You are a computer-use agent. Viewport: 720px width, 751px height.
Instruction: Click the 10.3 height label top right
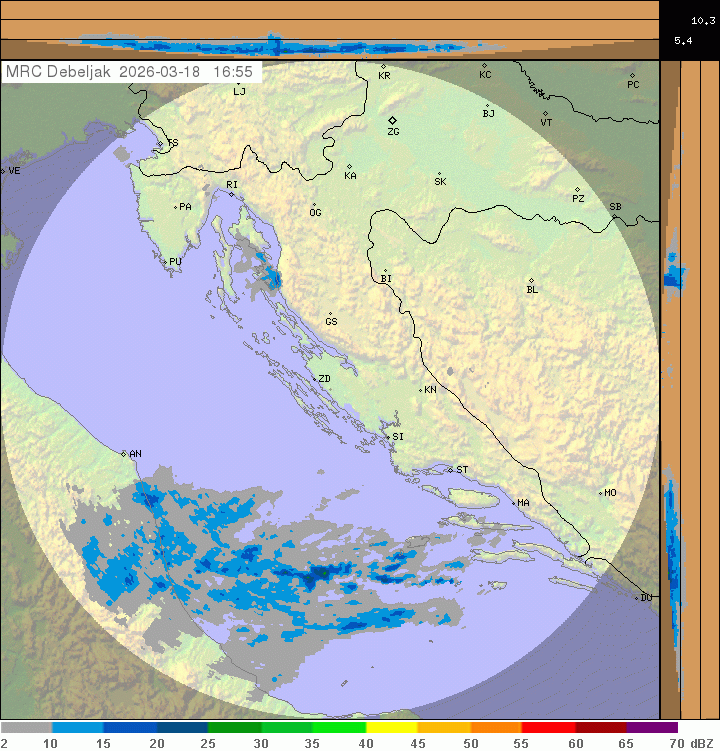(x=701, y=20)
